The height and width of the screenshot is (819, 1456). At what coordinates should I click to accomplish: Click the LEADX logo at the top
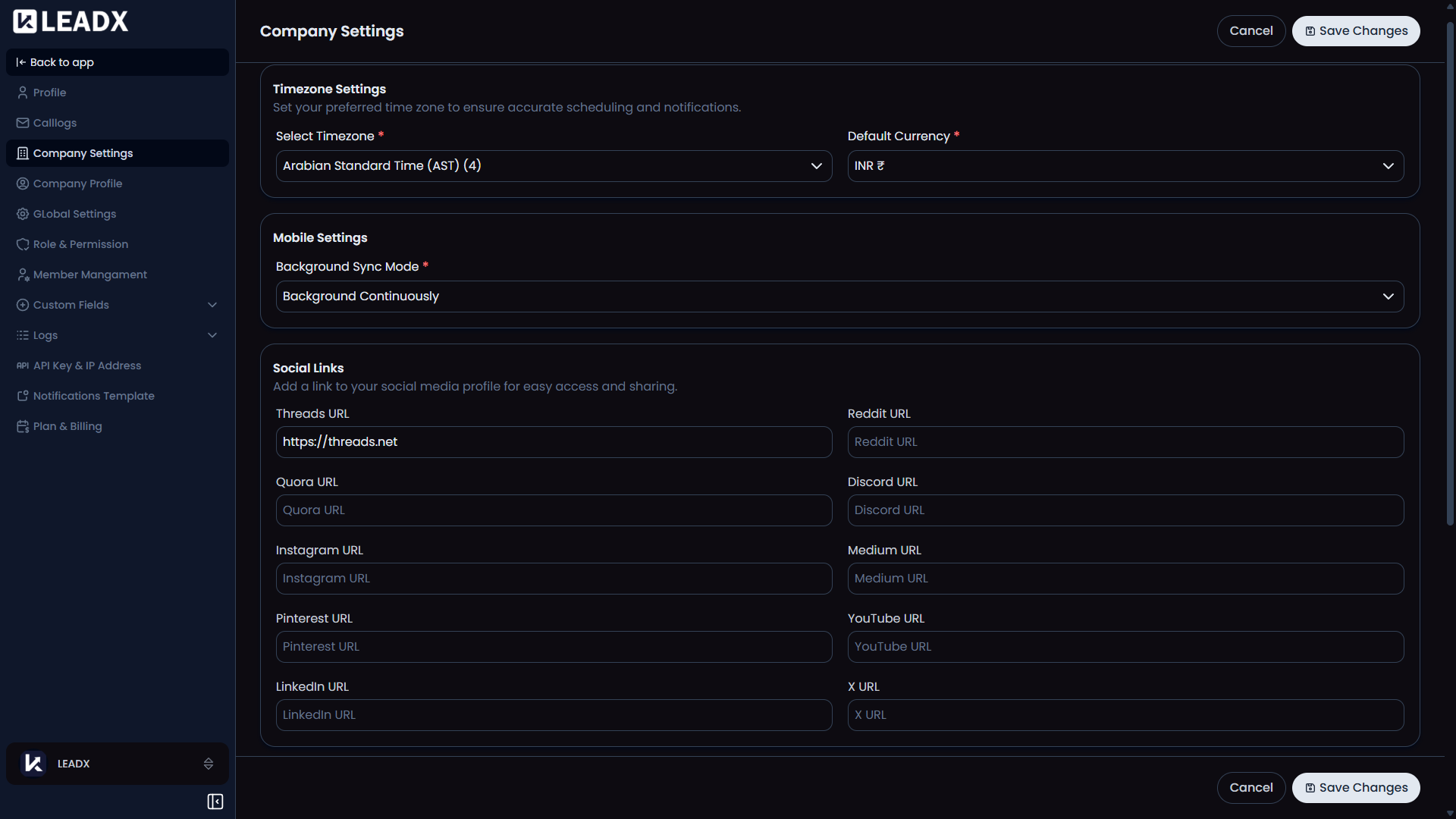(x=70, y=20)
